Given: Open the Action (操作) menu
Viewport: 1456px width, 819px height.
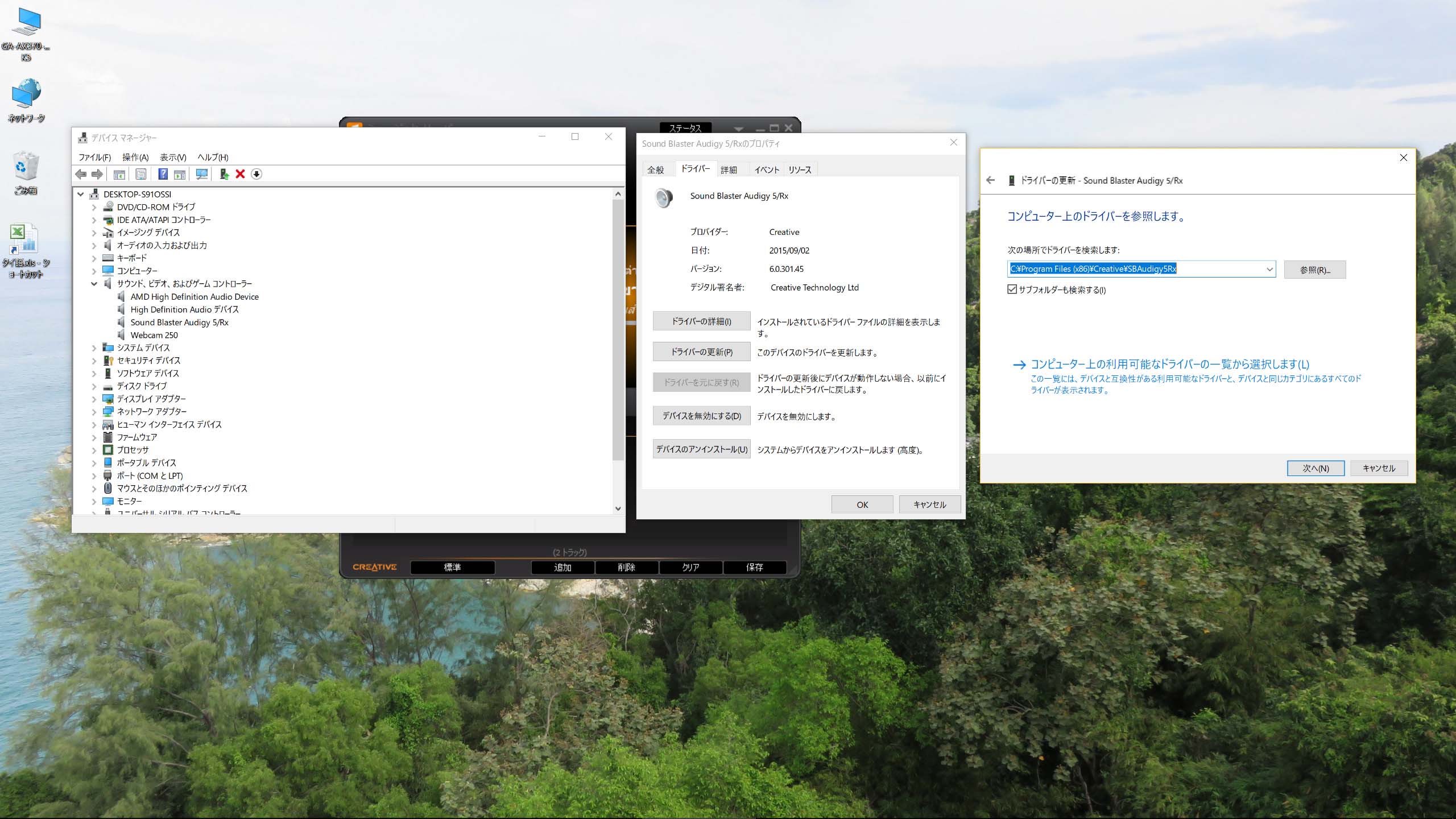Looking at the screenshot, I should [135, 158].
